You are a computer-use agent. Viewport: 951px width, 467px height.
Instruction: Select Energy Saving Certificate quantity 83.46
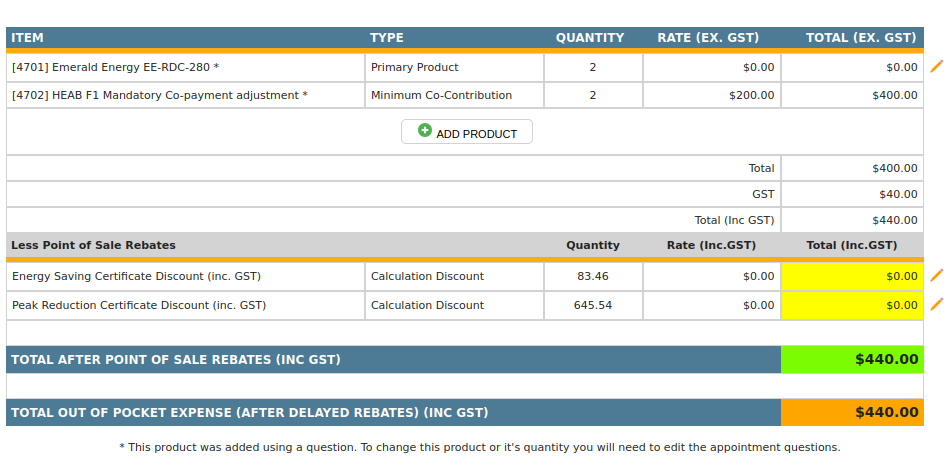[x=593, y=276]
